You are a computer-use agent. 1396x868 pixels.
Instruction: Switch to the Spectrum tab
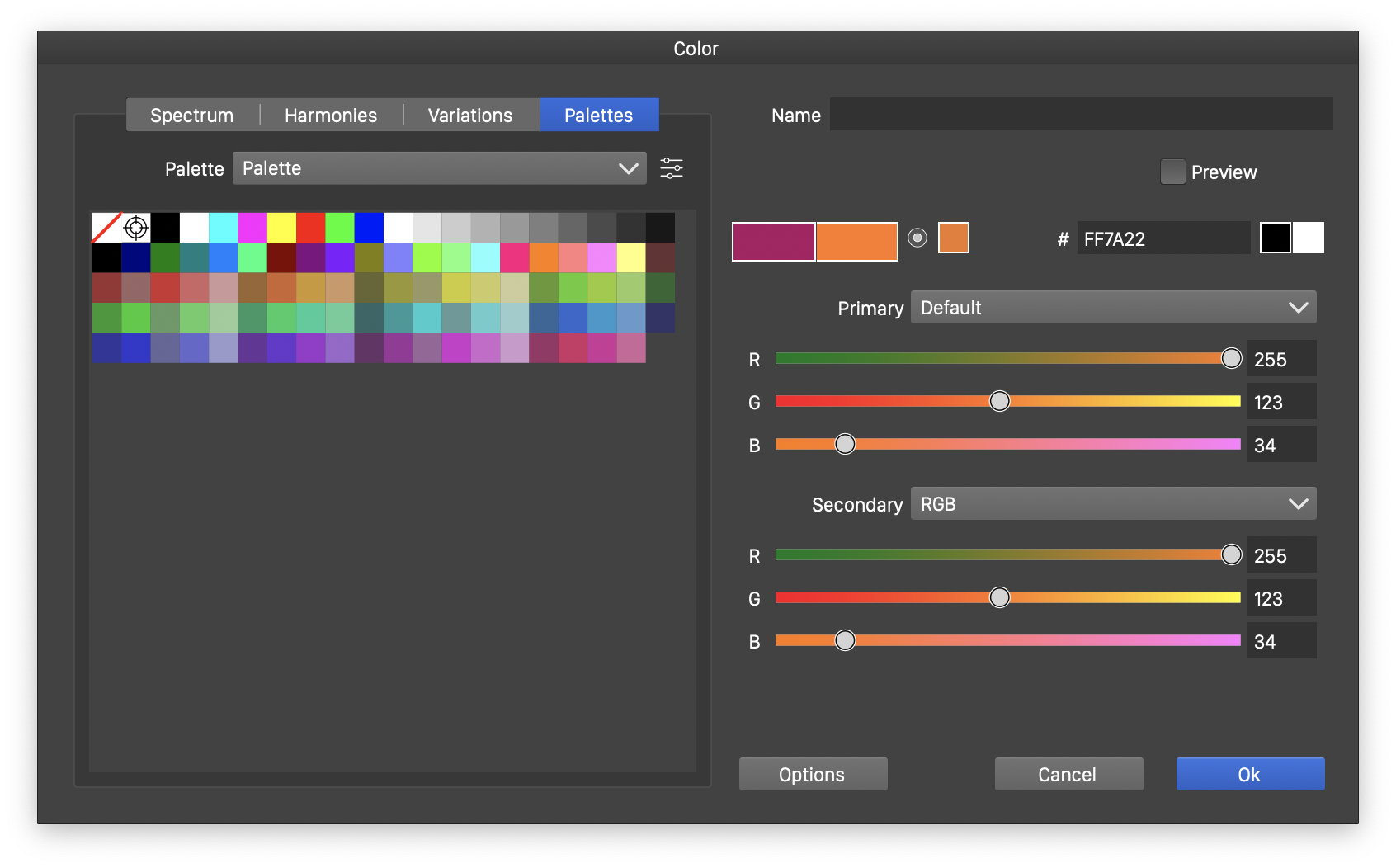tap(192, 116)
